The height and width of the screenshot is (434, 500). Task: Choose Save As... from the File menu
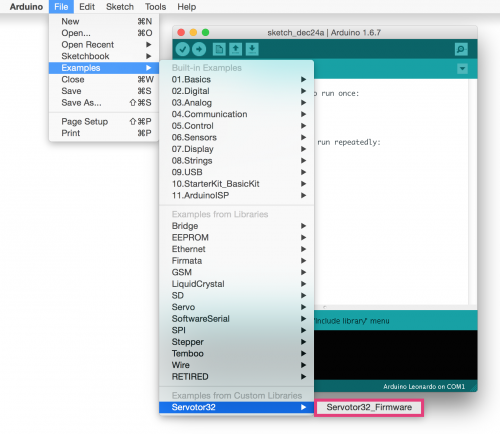[x=104, y=103]
